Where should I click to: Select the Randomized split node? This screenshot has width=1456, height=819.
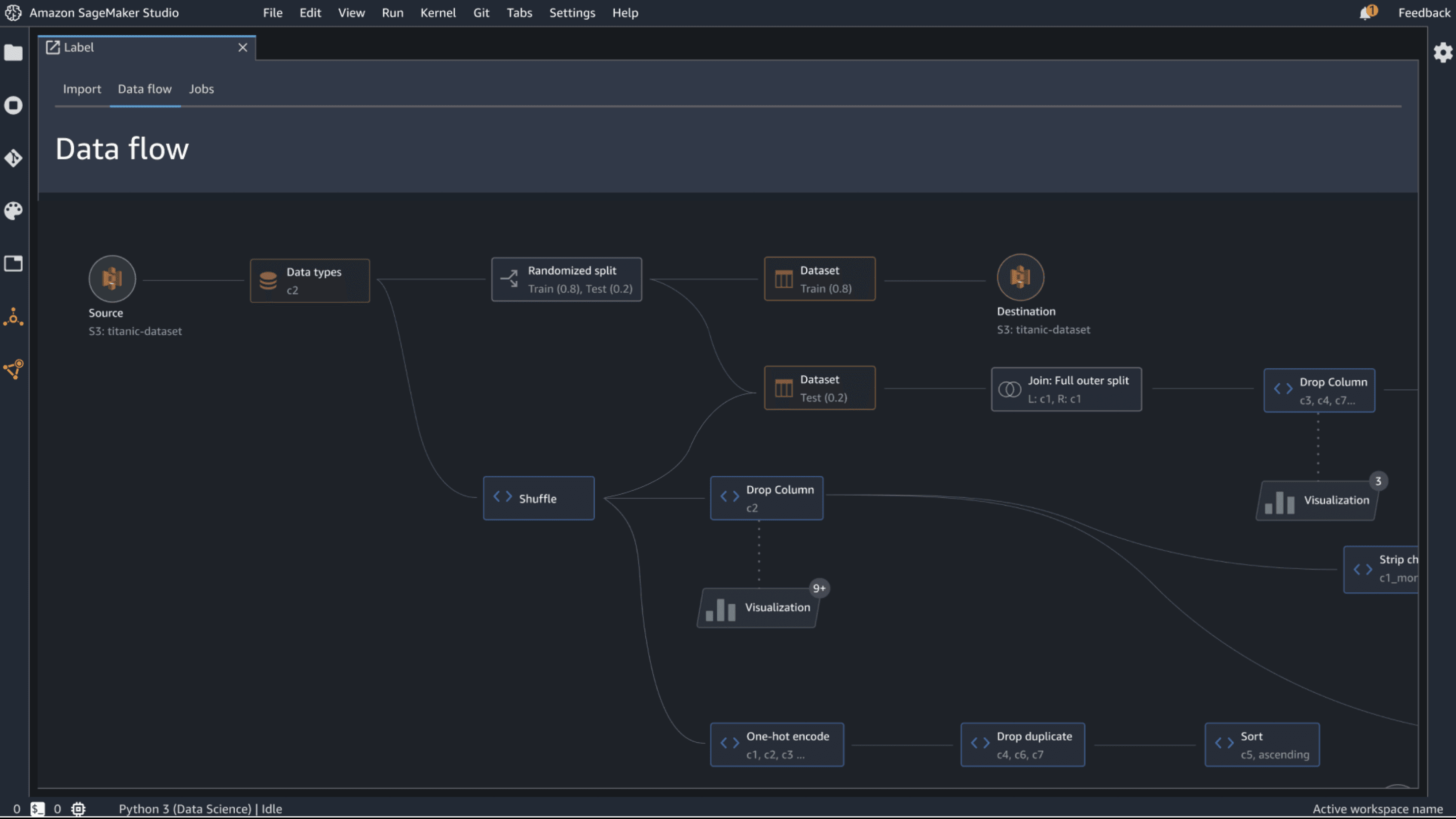click(567, 279)
